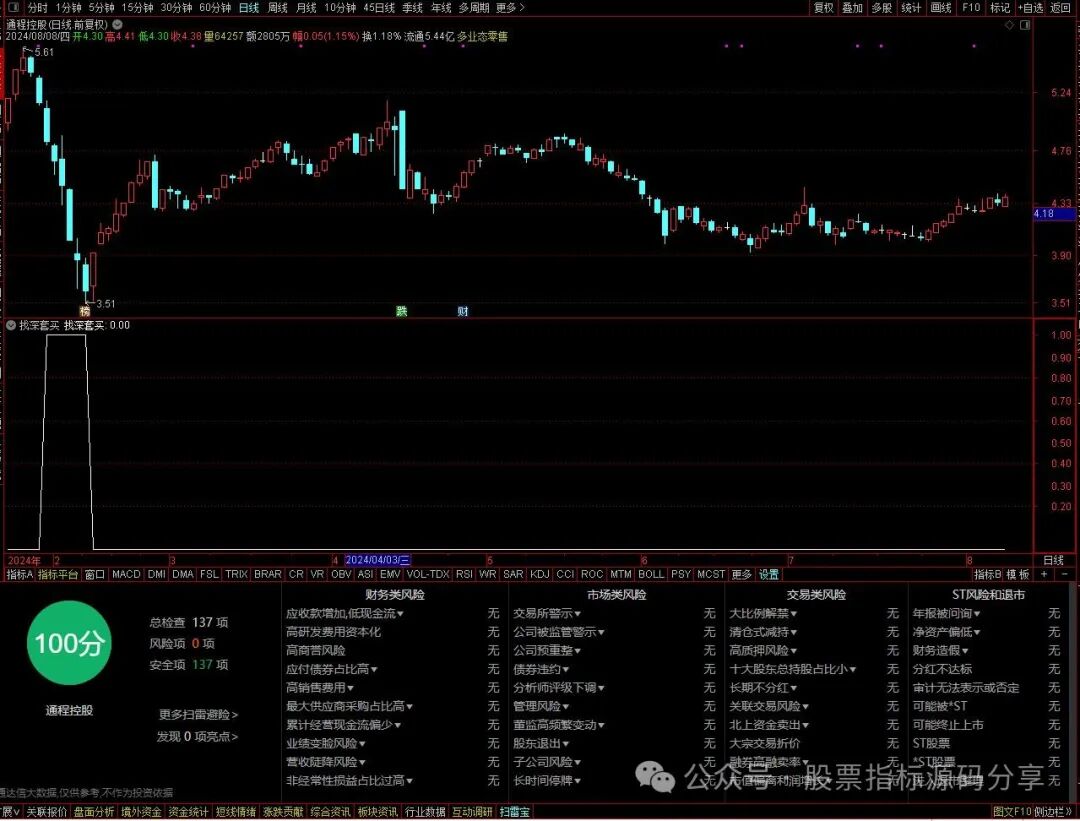Expand 北上资金卖出 dropdown
Image resolution: width=1080 pixels, height=821 pixels.
769,725
